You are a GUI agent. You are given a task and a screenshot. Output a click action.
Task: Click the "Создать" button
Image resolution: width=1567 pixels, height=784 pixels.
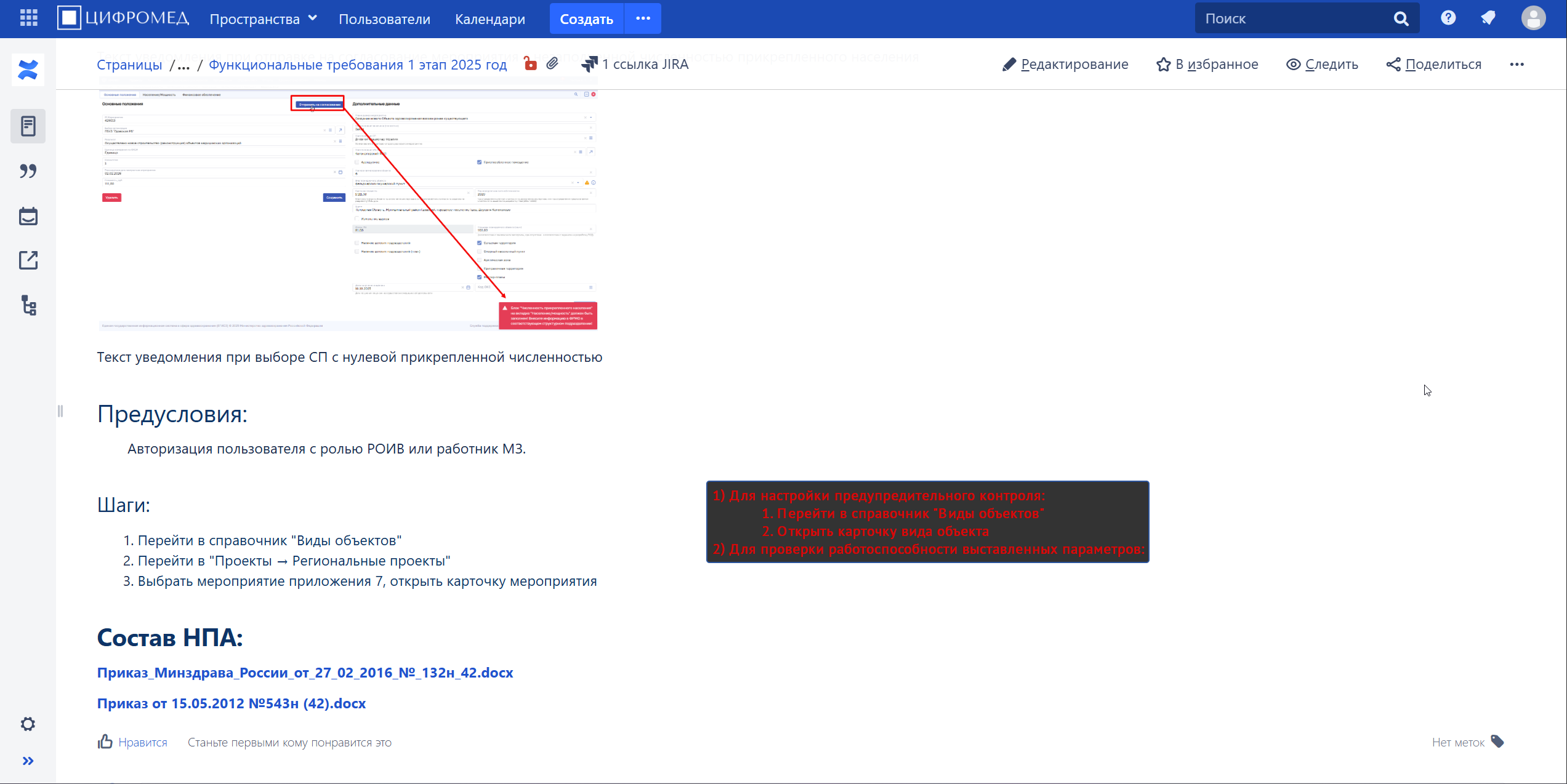click(x=586, y=19)
